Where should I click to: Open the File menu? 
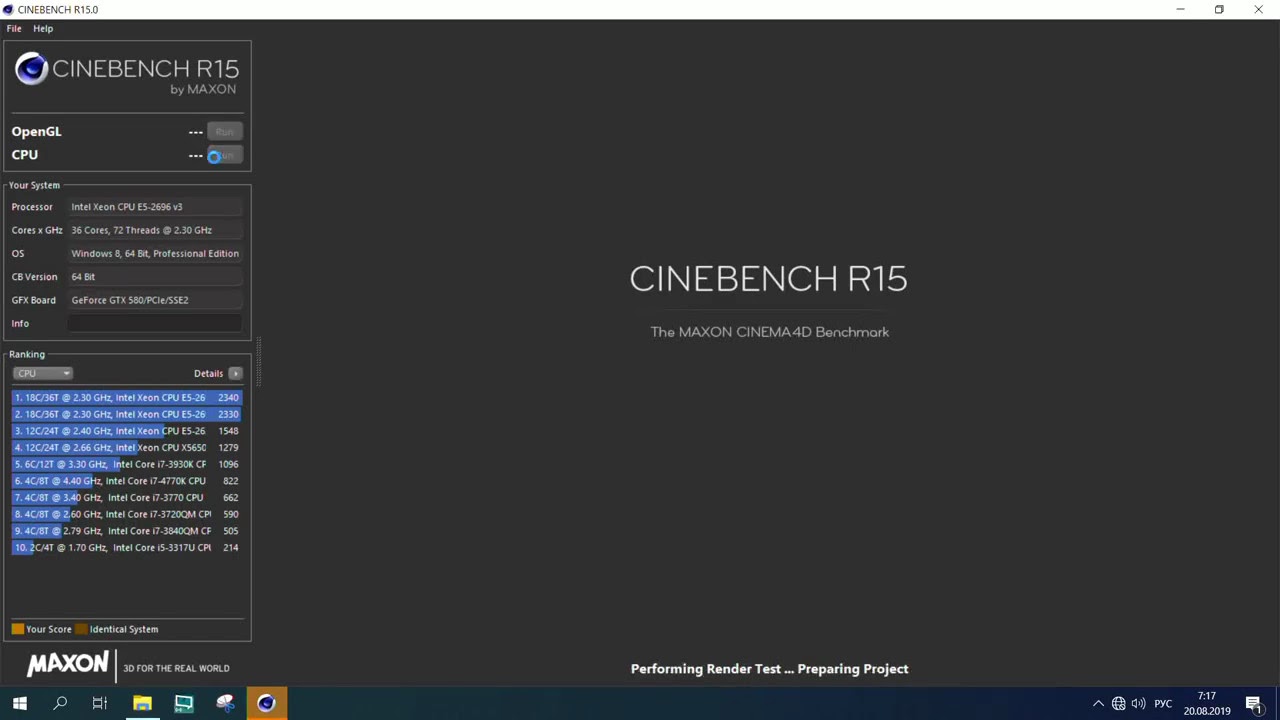click(x=14, y=28)
